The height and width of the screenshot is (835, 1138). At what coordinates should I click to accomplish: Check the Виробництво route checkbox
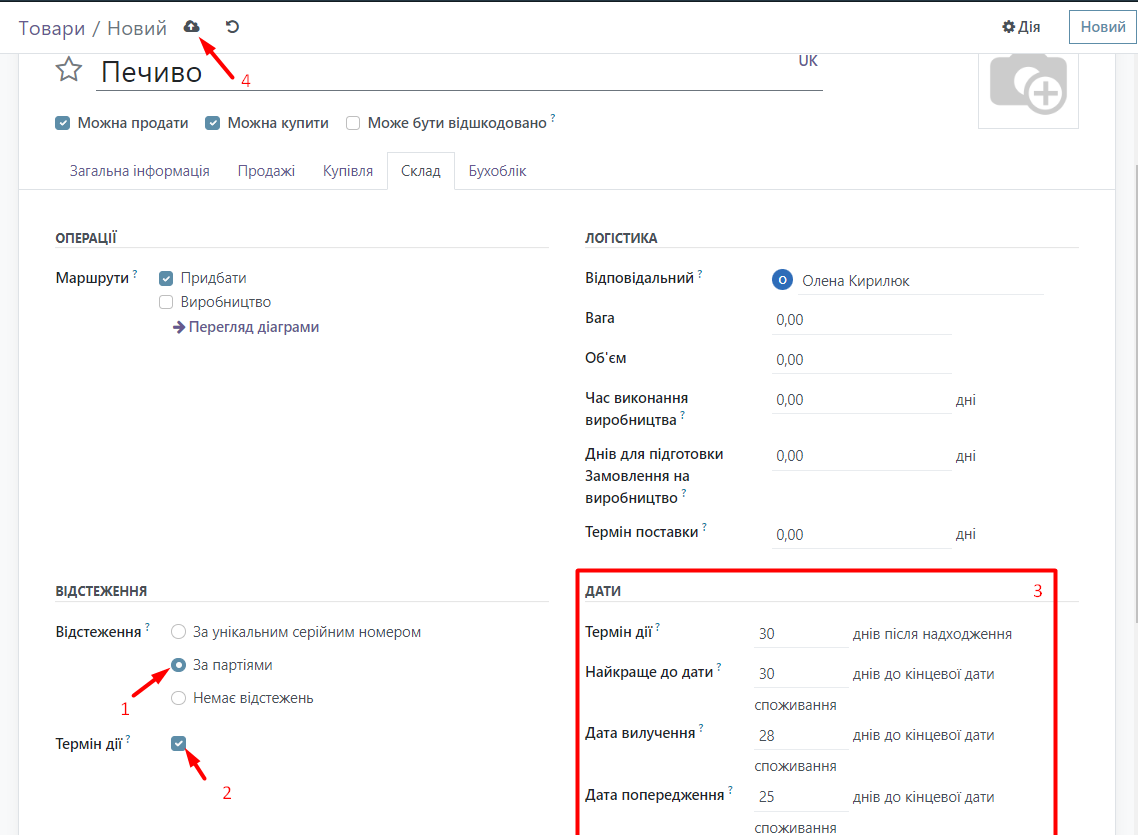(x=166, y=302)
